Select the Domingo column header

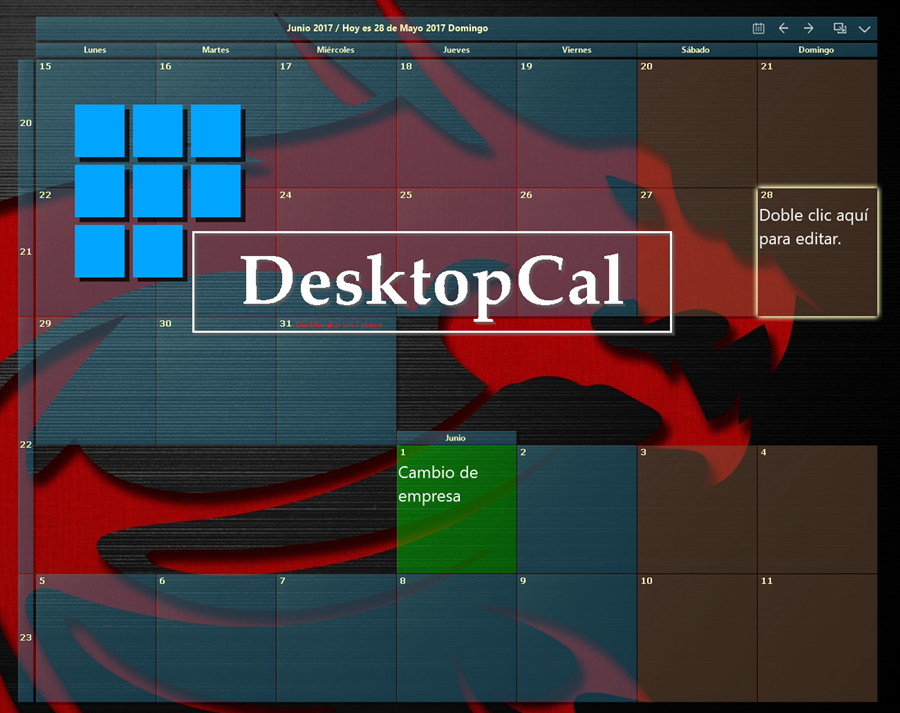click(816, 49)
